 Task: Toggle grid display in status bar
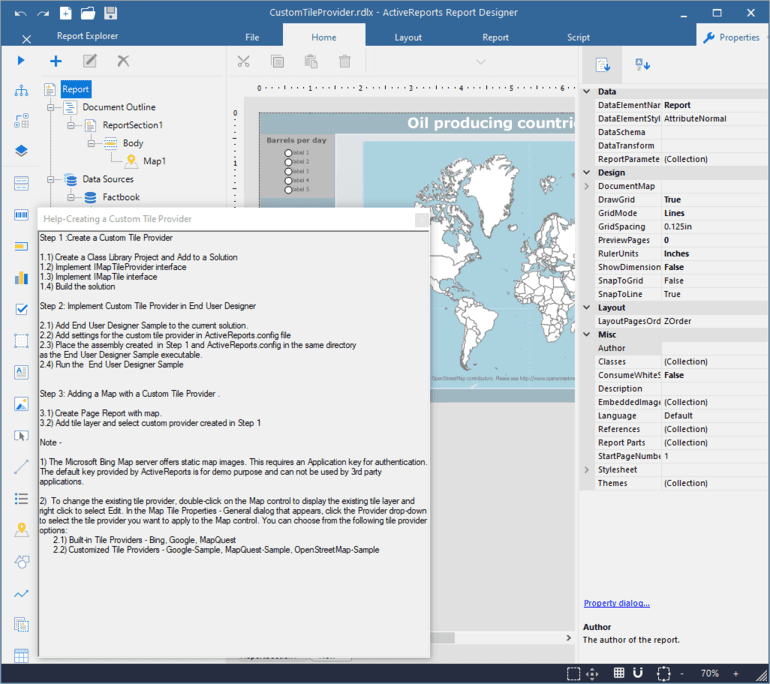(619, 673)
